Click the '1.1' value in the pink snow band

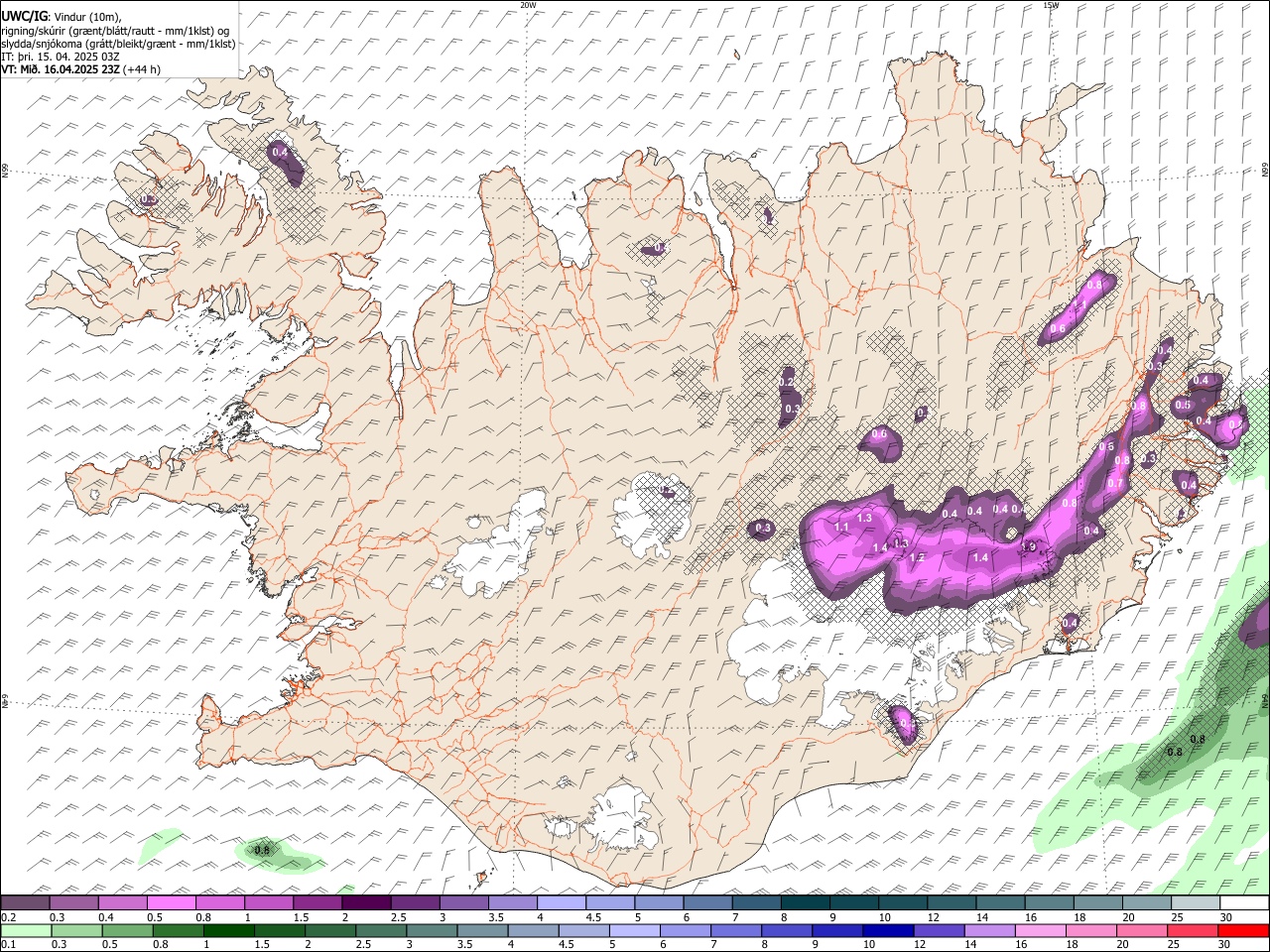pos(841,528)
